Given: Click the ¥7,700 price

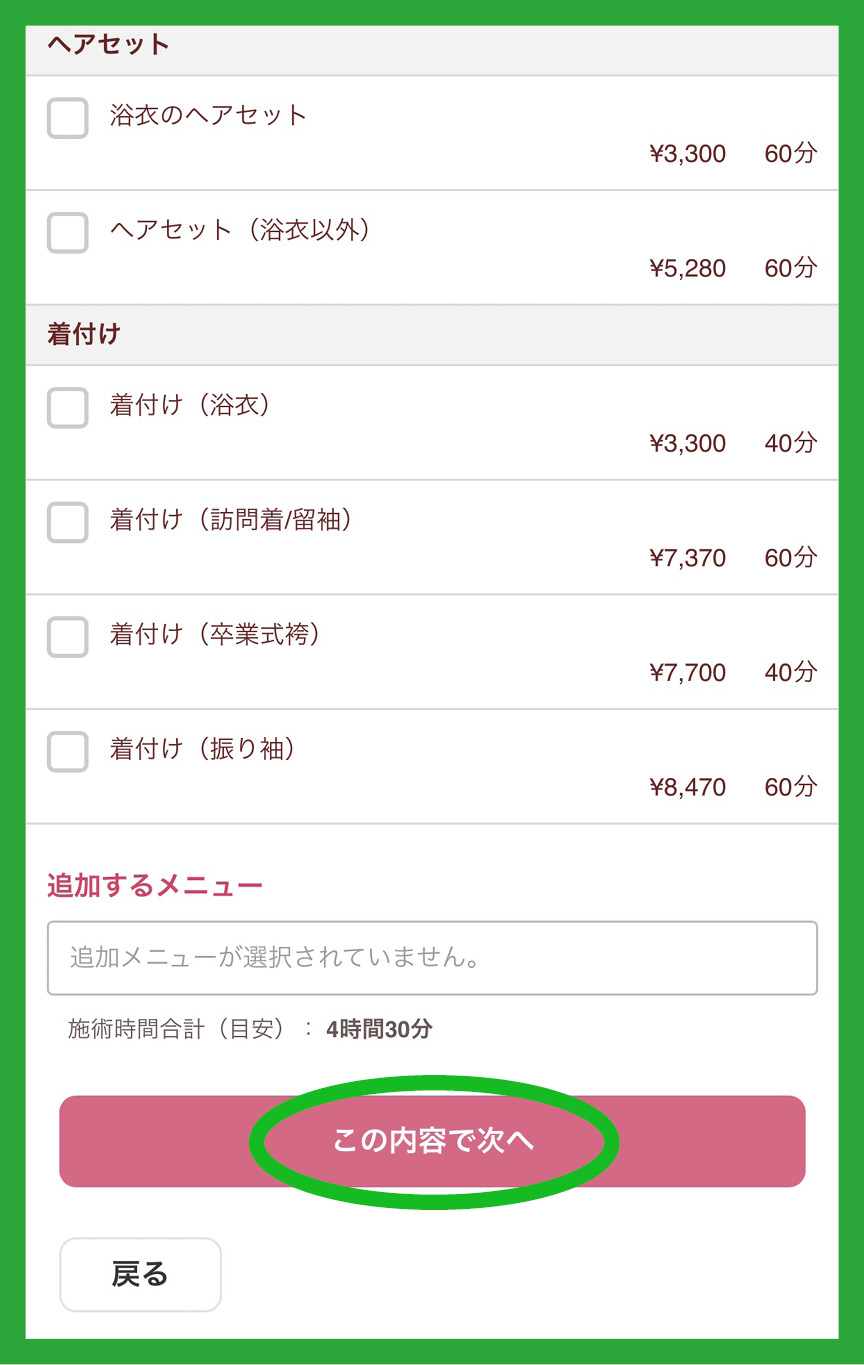Looking at the screenshot, I should tap(688, 673).
